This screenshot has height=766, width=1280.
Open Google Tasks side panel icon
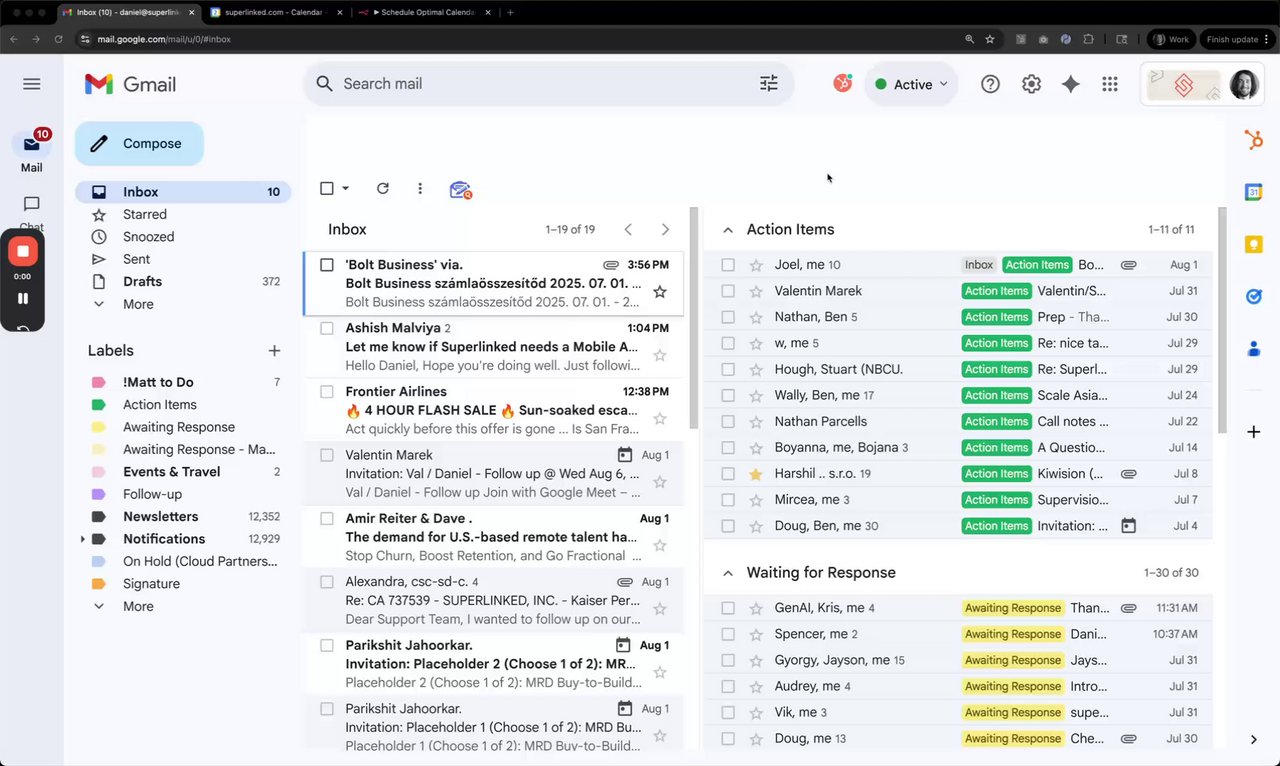pos(1253,296)
